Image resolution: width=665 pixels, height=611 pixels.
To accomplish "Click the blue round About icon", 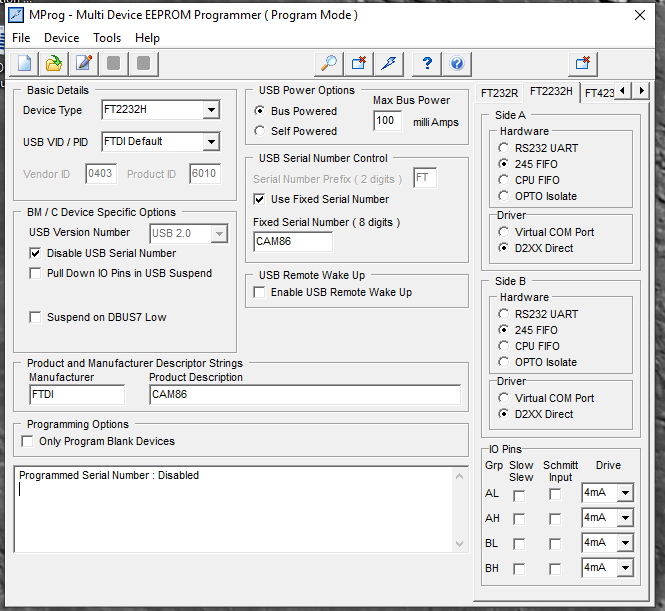I will tap(457, 64).
